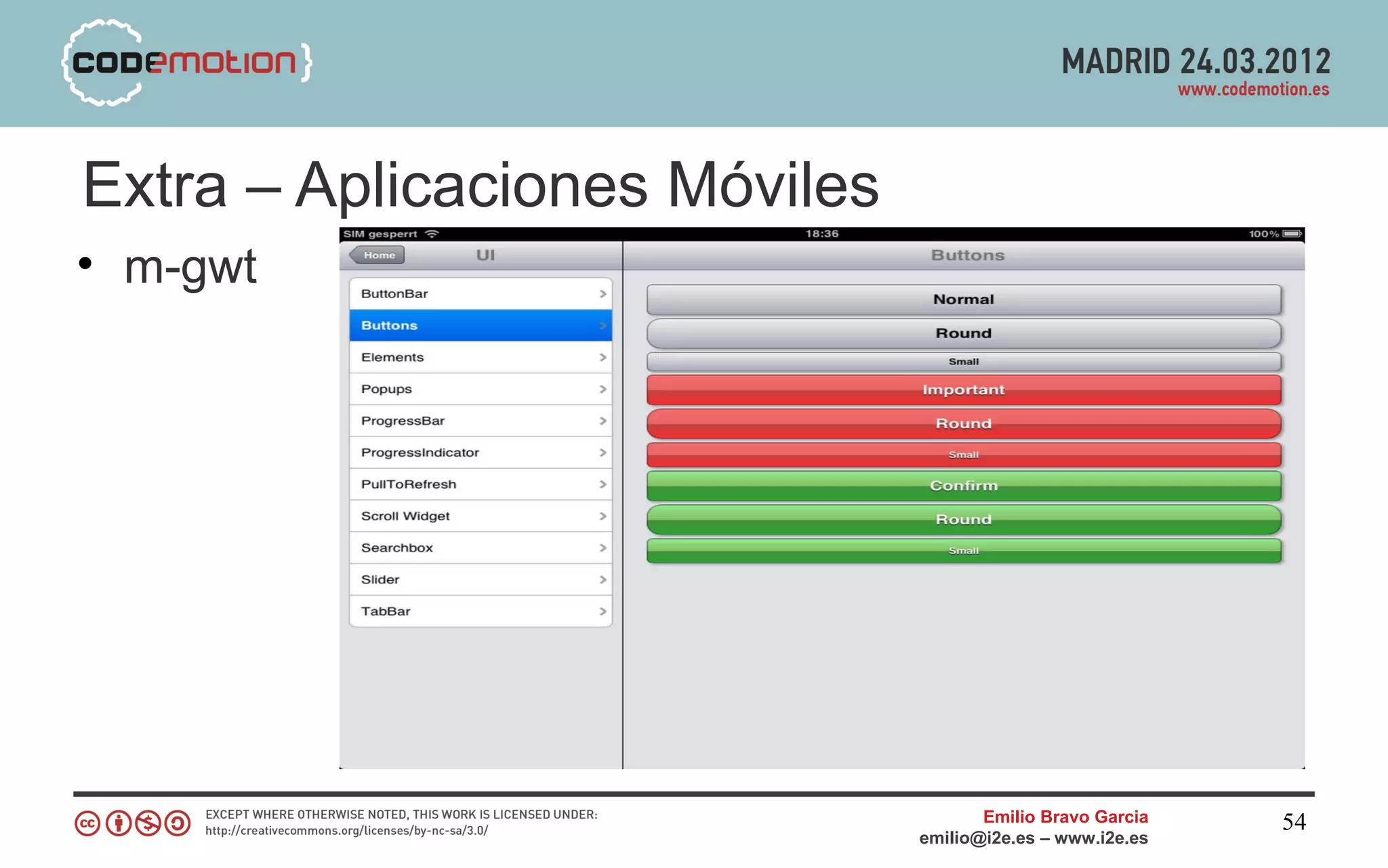Tap the chevron on the Scroll Widget row
1388x868 pixels.
tap(603, 516)
